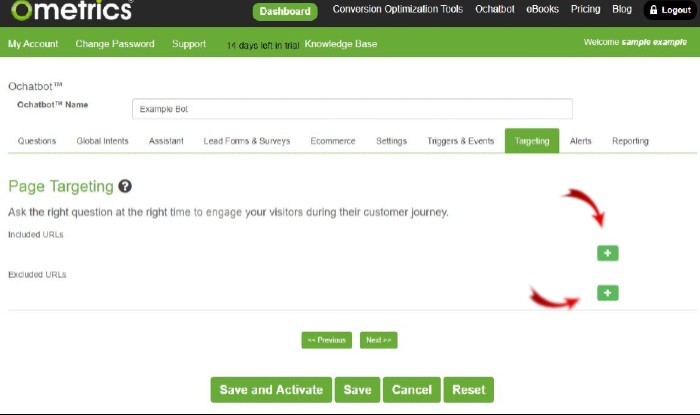Open Support page
700x415 pixels.
pyautogui.click(x=189, y=44)
